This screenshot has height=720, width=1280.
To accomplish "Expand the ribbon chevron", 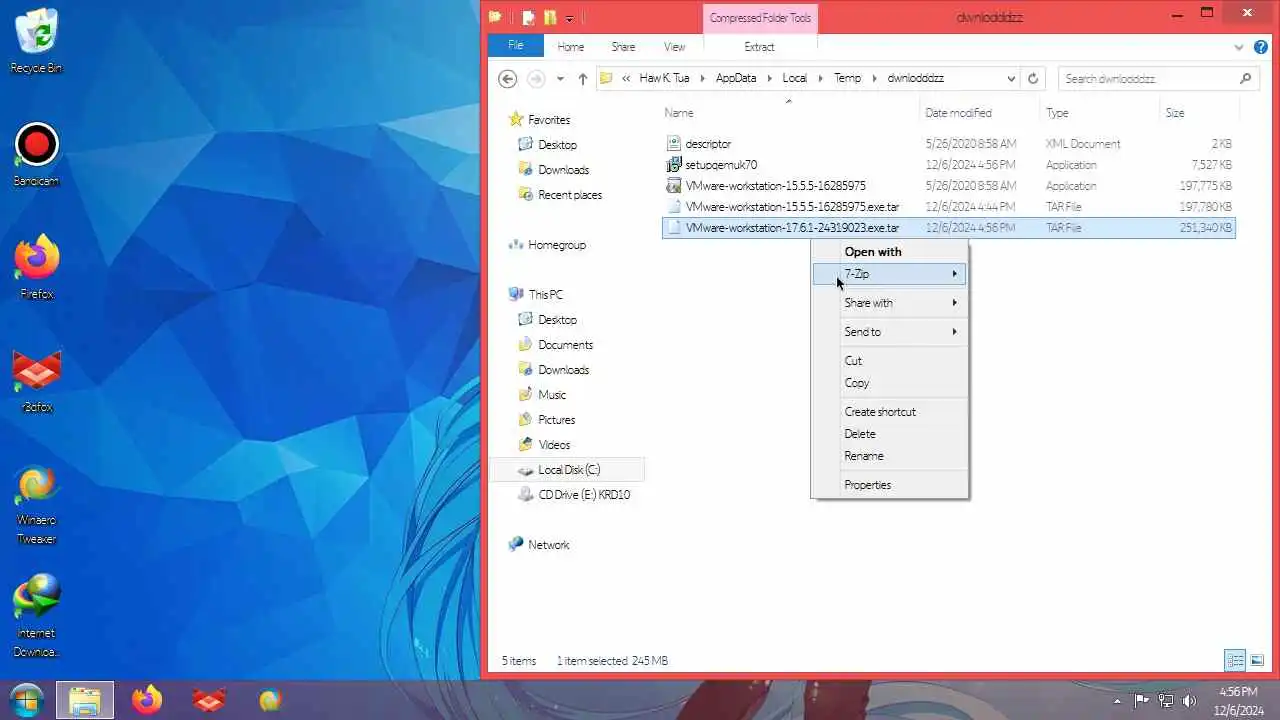I will coord(1238,47).
